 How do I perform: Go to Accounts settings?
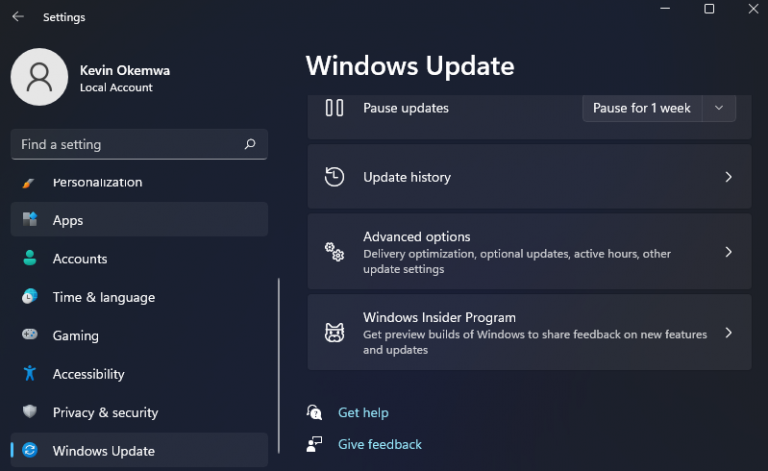point(139,258)
